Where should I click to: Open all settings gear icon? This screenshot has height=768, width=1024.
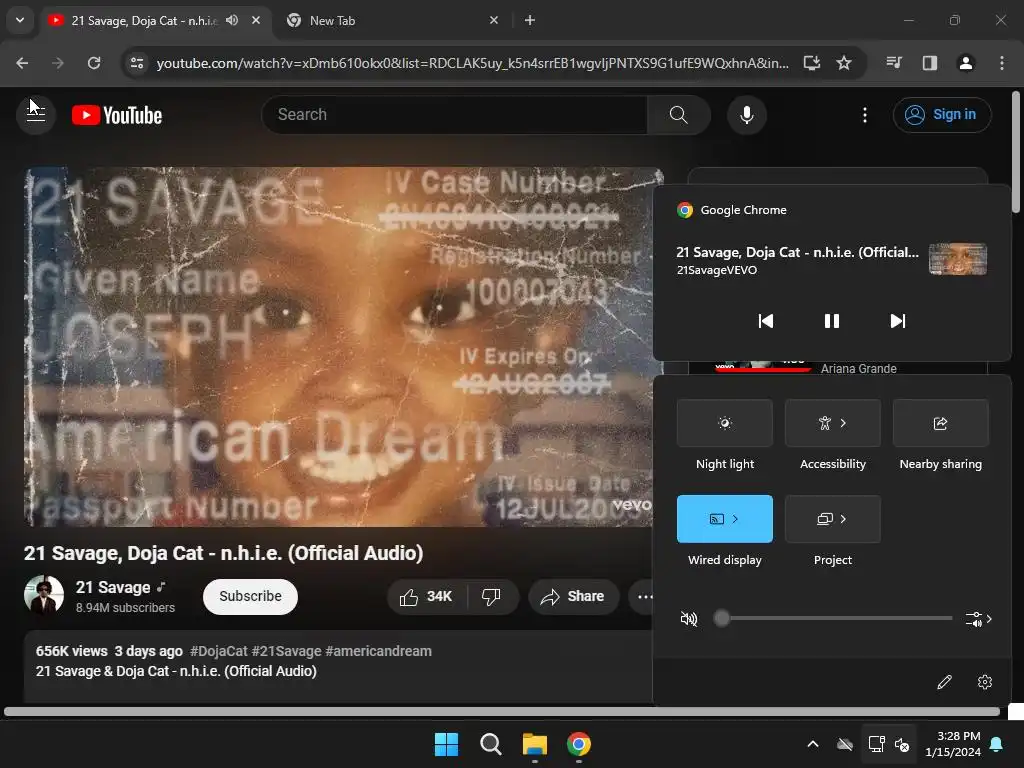click(x=985, y=682)
